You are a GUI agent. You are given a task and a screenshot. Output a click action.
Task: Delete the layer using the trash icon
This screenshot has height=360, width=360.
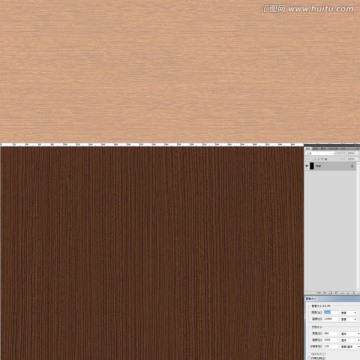tap(354, 293)
